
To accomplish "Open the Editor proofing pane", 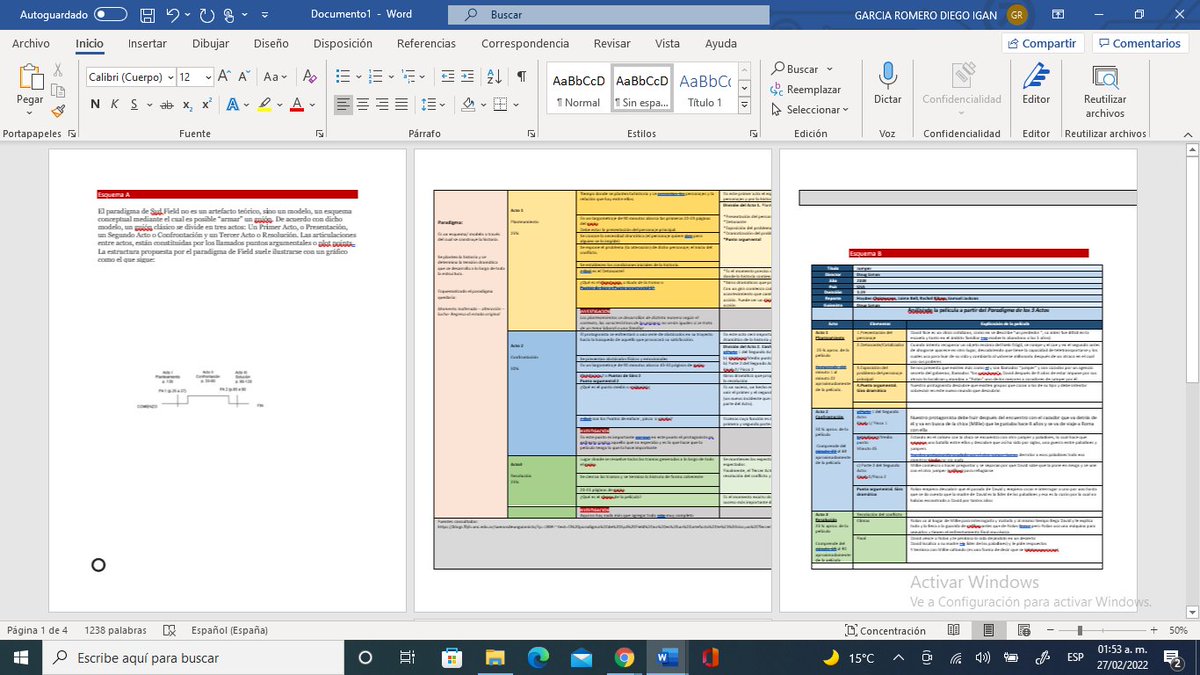I will (x=1036, y=84).
